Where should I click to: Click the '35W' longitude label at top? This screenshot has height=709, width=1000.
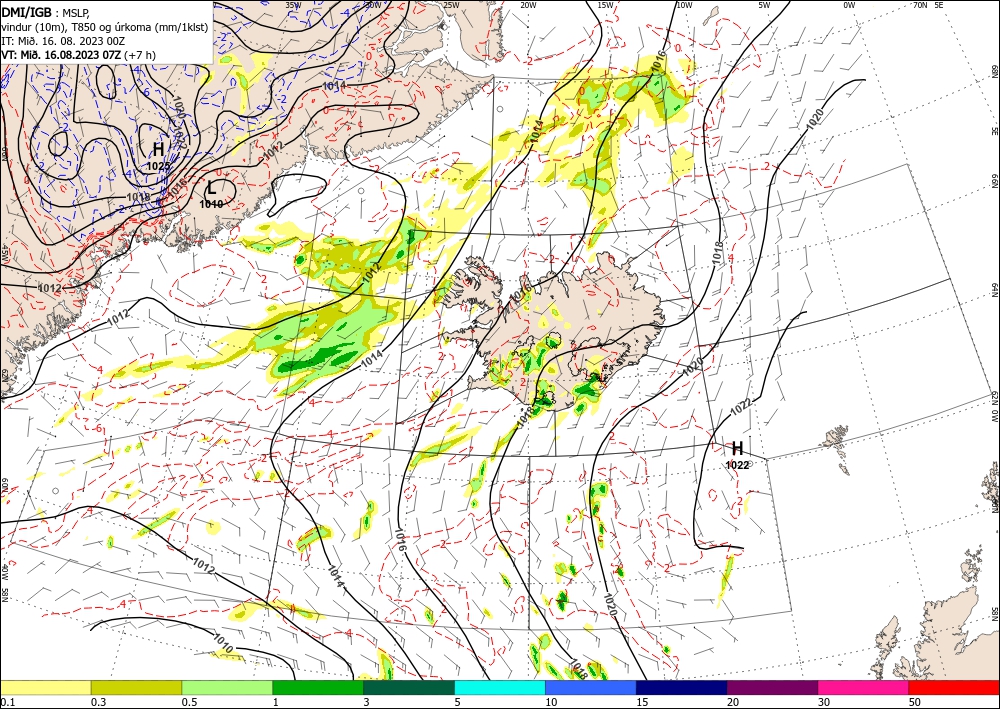[293, 4]
